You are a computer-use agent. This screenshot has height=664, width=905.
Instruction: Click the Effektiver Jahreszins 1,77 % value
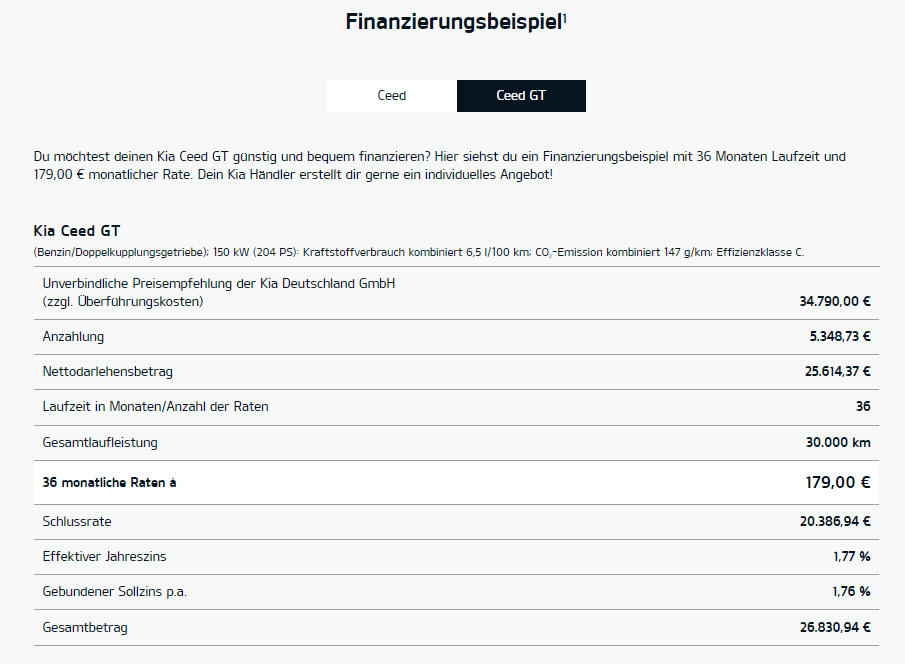(851, 557)
